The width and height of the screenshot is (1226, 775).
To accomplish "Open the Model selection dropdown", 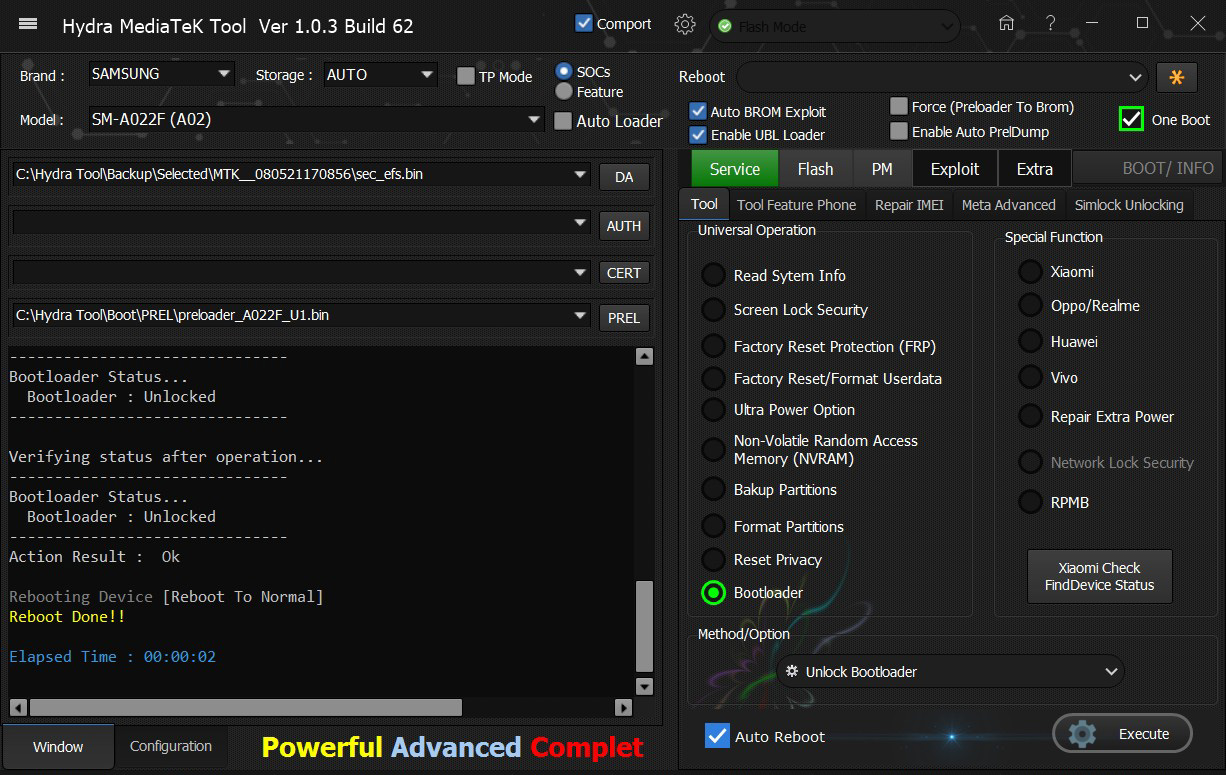I will click(x=534, y=120).
